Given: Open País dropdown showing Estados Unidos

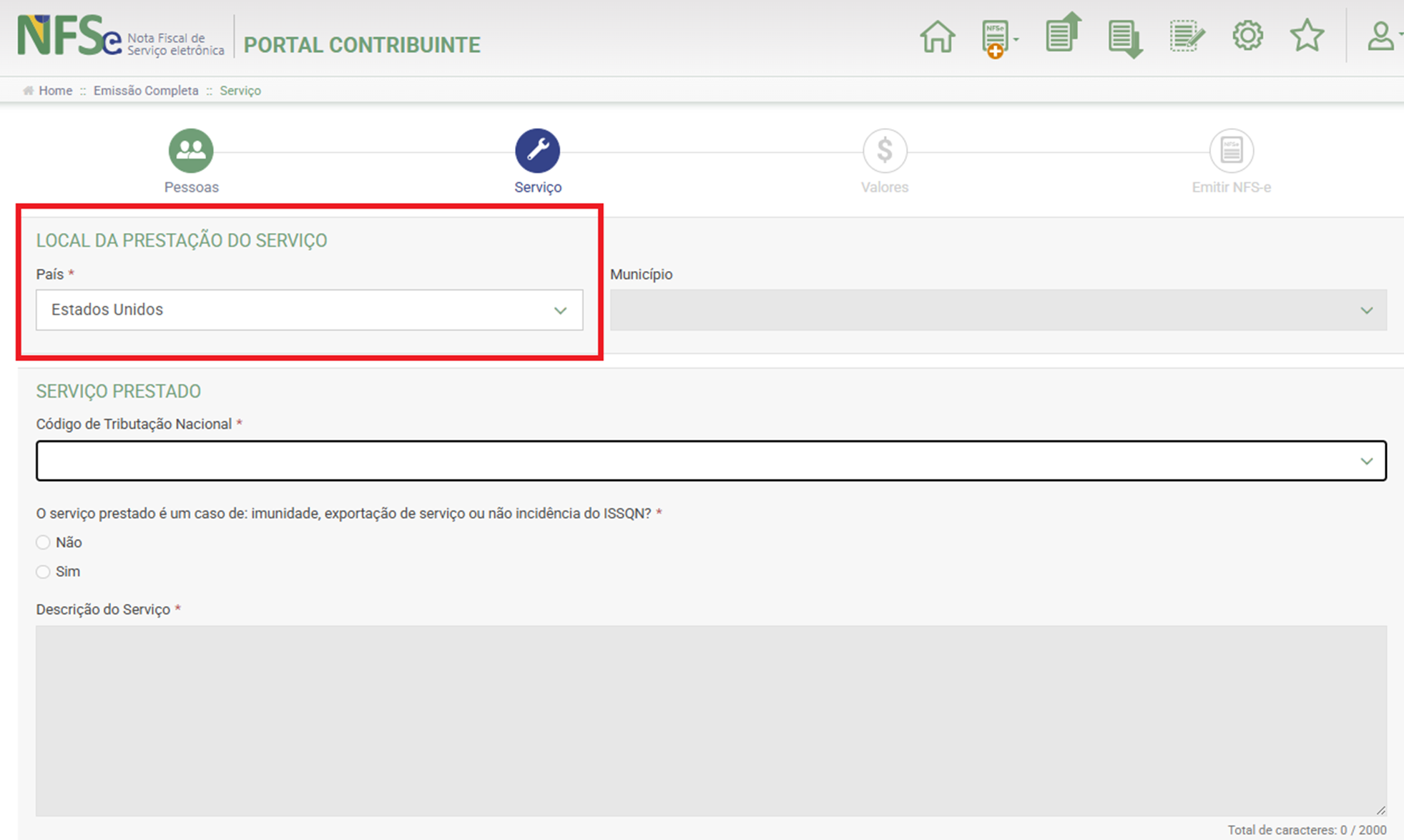Looking at the screenshot, I should 309,310.
